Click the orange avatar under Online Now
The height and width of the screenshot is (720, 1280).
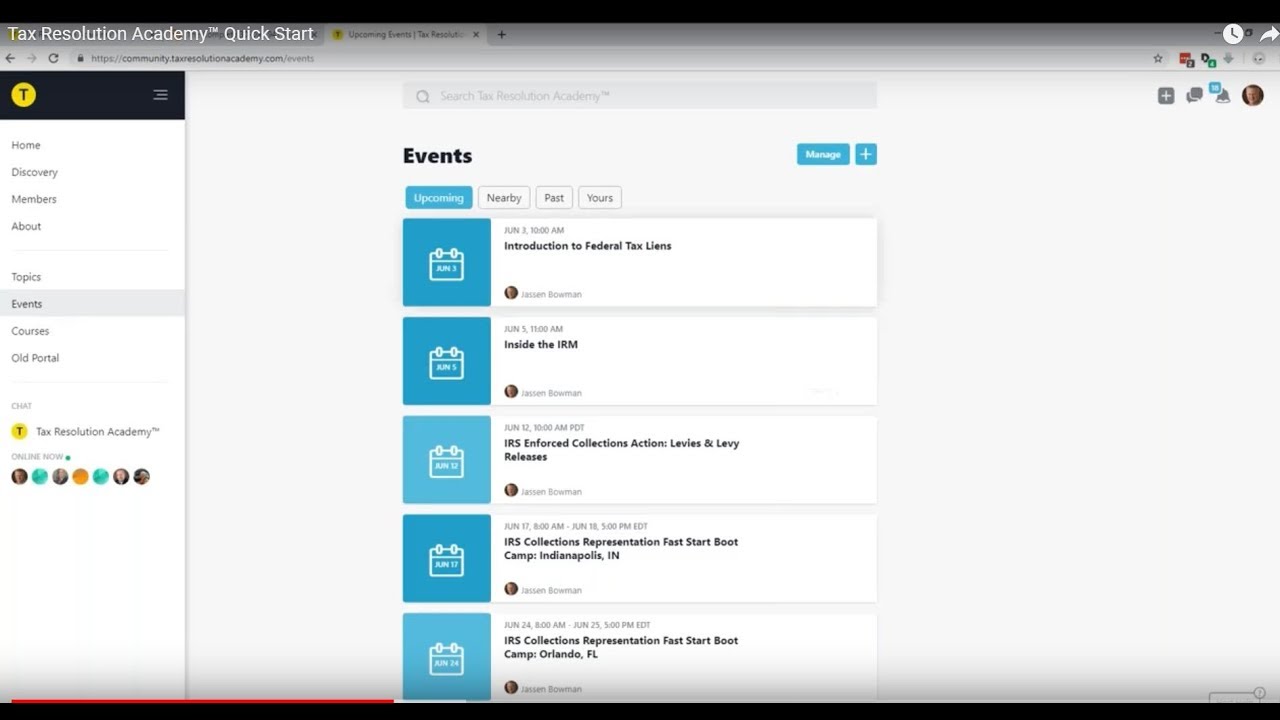(80, 477)
